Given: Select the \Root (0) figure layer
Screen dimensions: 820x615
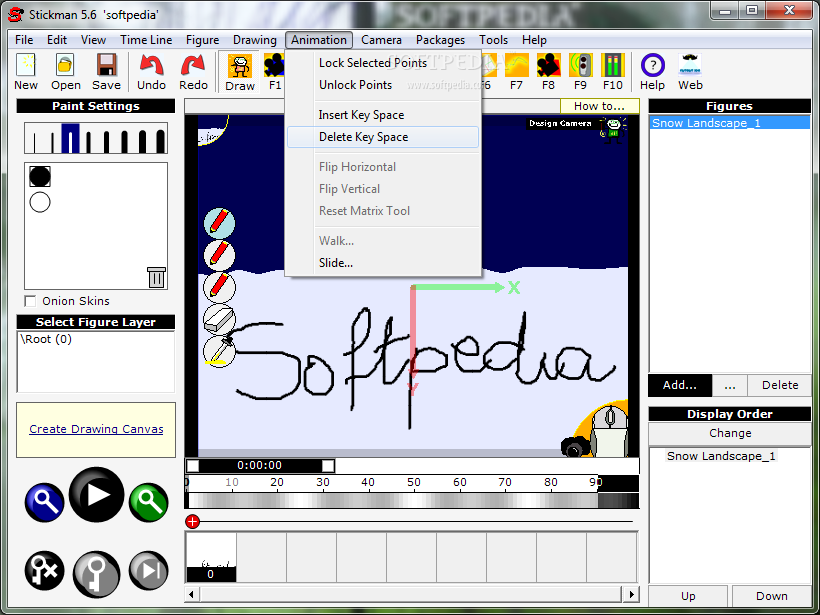Looking at the screenshot, I should point(46,339).
